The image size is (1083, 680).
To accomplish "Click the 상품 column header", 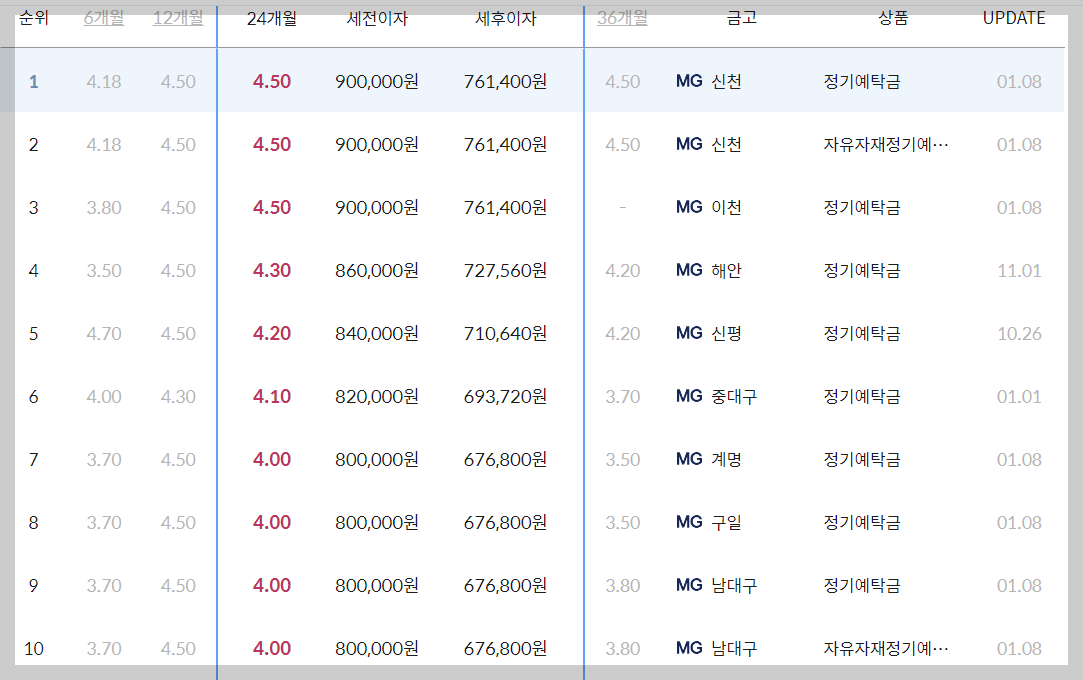I will point(893,18).
